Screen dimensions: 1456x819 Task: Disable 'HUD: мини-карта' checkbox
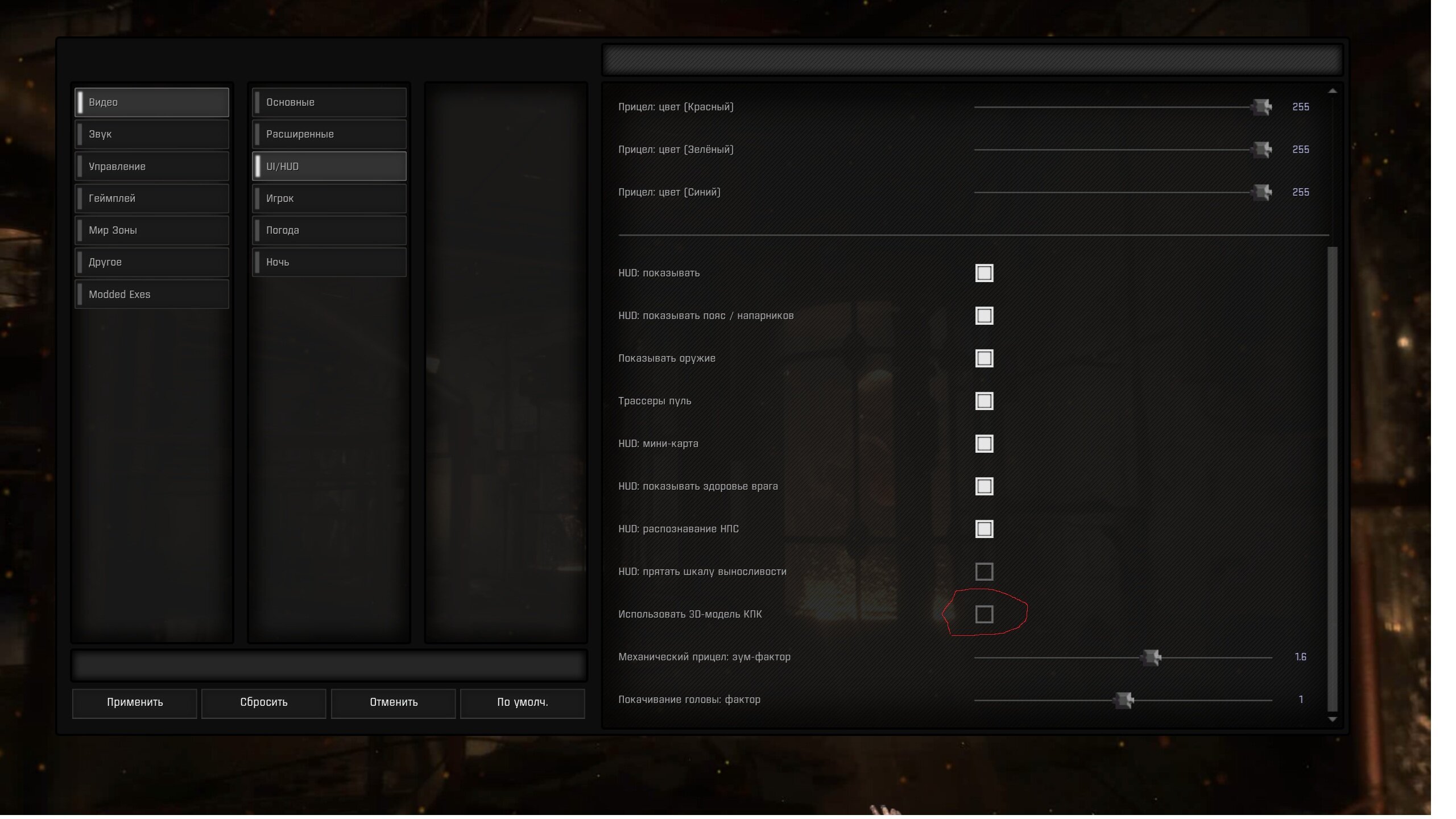pos(984,444)
